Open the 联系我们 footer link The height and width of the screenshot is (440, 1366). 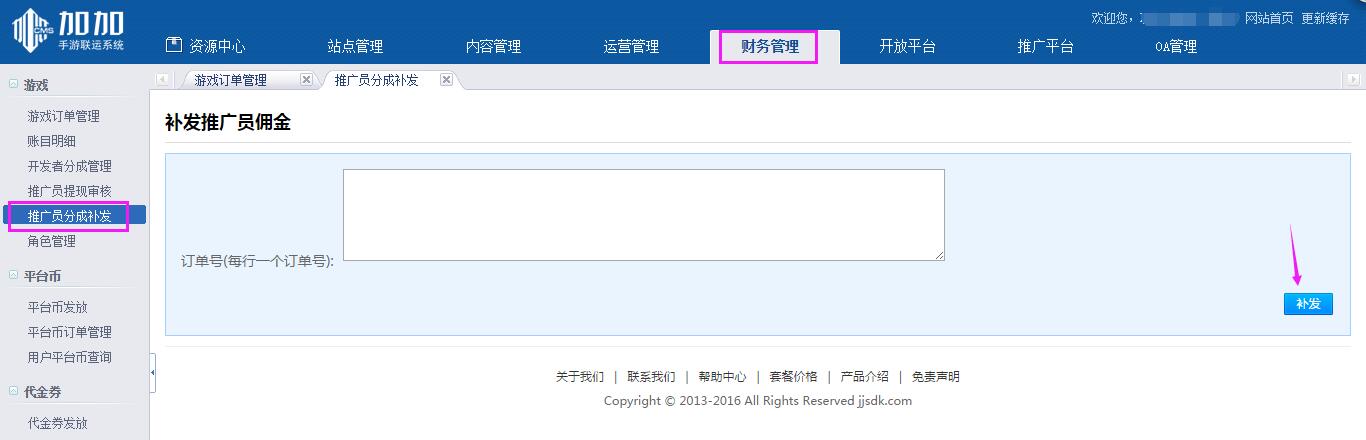(x=651, y=377)
